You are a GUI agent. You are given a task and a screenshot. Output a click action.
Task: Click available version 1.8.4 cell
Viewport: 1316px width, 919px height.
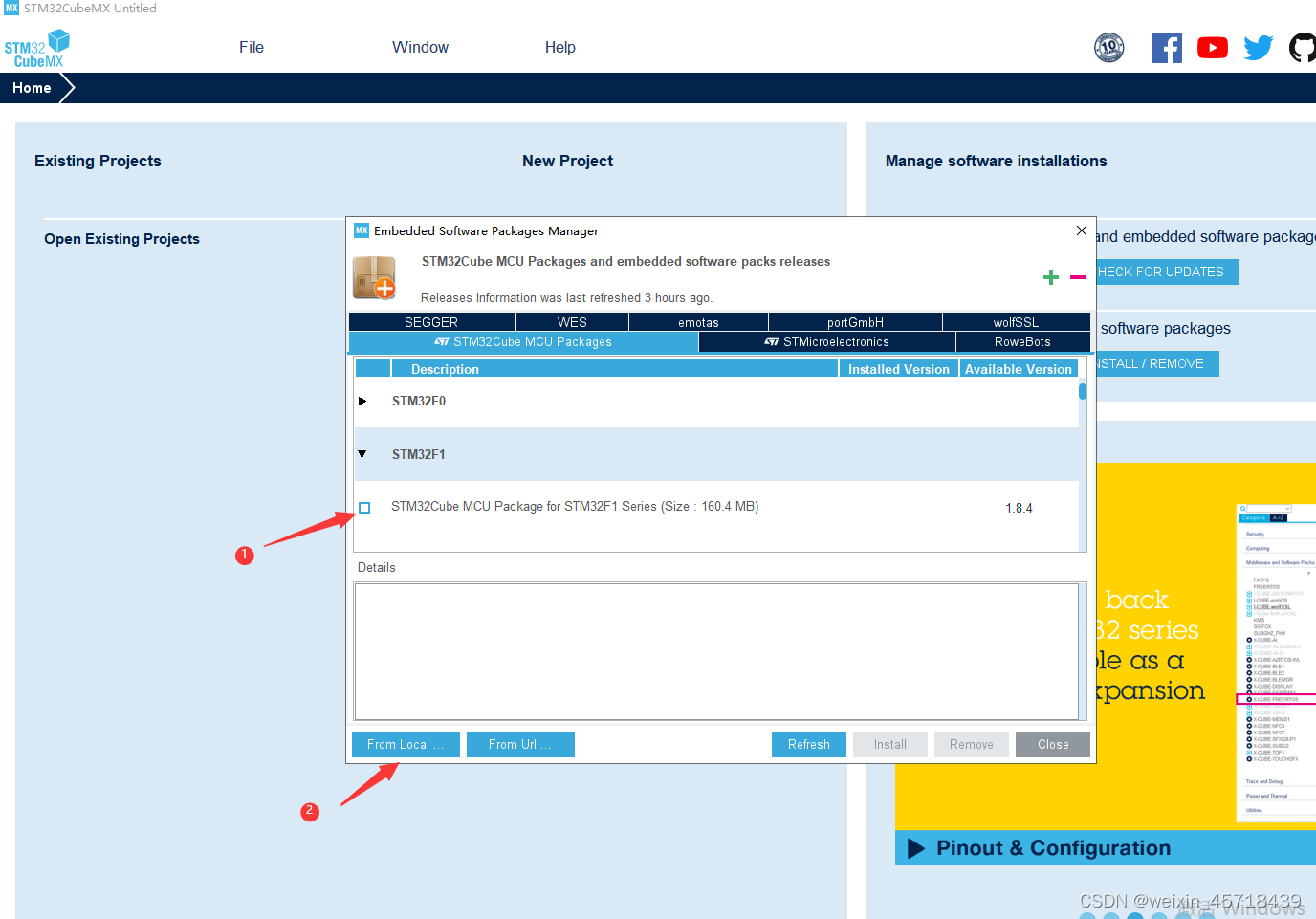tap(1019, 508)
